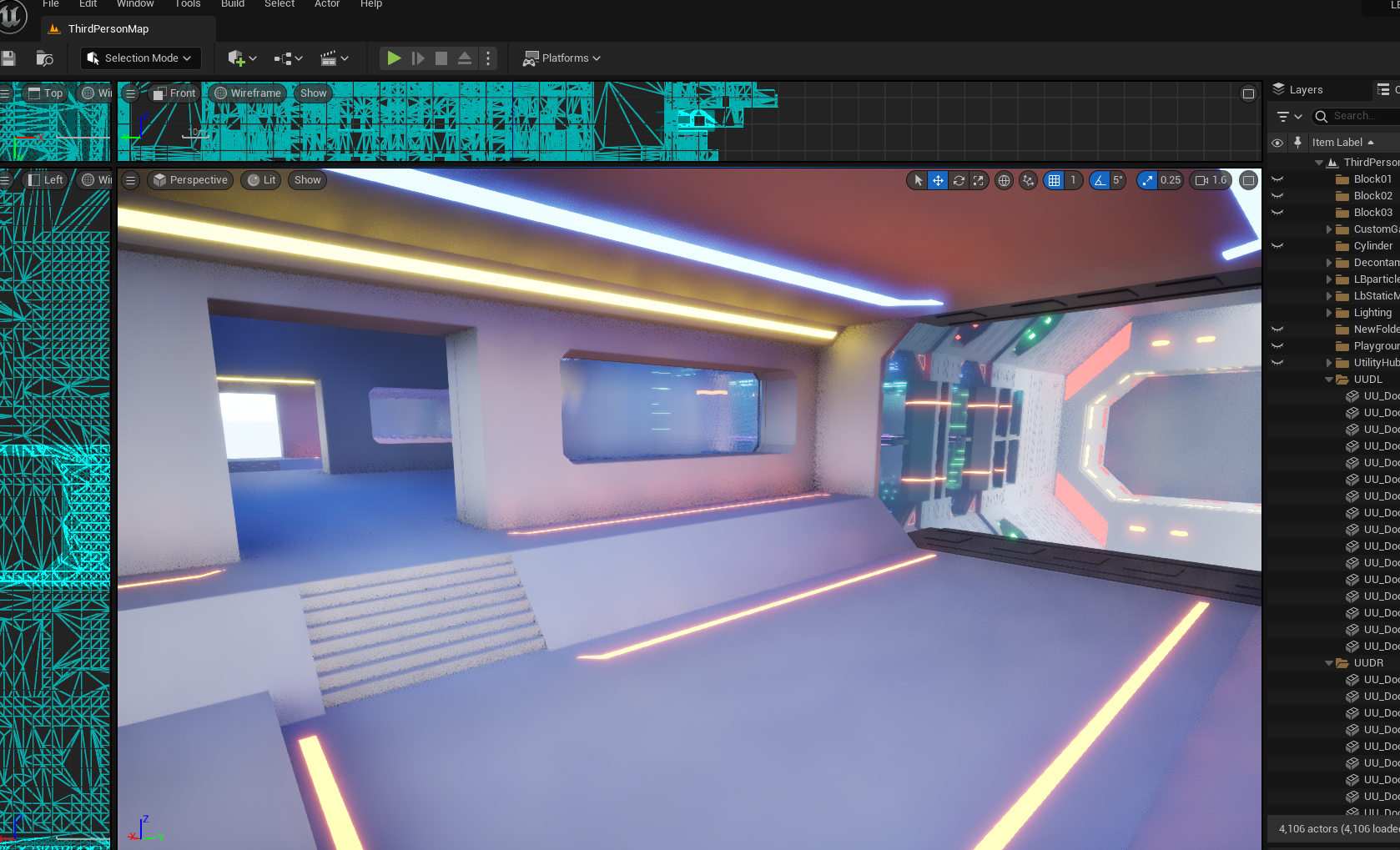Viewport: 1400px width, 850px height.
Task: Toggle grid snapping in Perspective viewport
Action: tap(1055, 180)
